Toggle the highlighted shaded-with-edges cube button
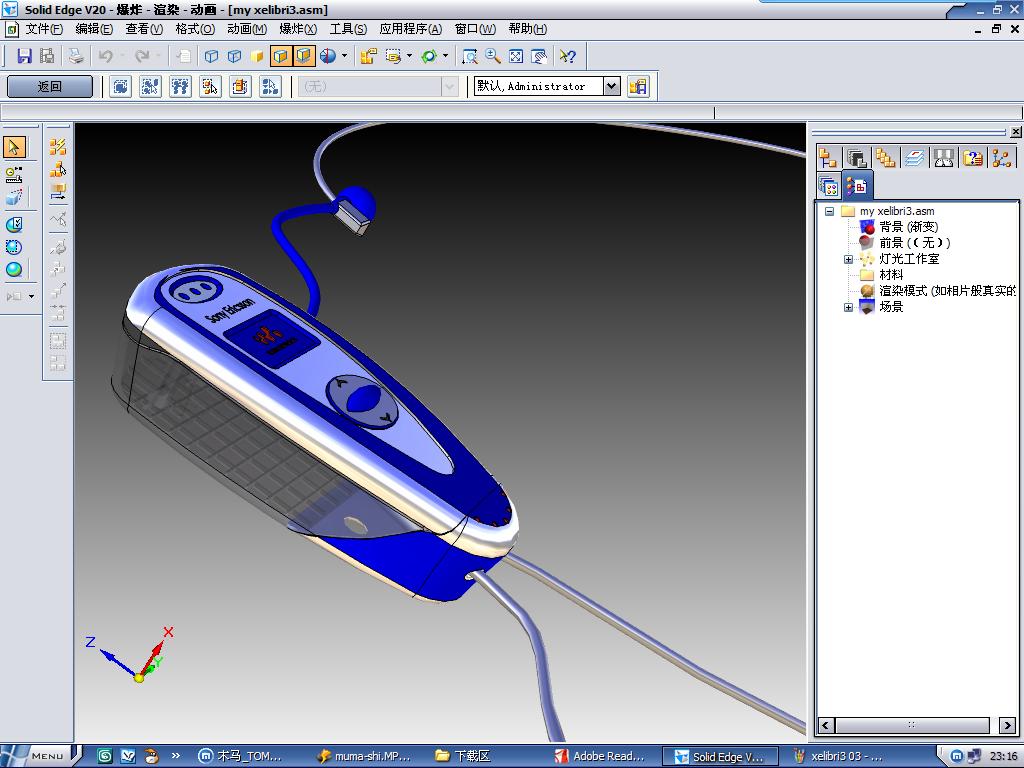 tap(280, 56)
